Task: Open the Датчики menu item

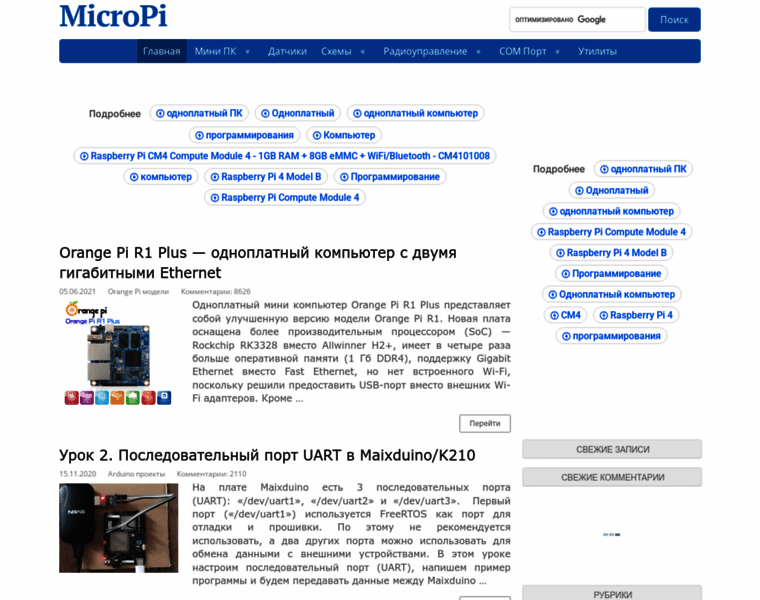Action: 287,51
